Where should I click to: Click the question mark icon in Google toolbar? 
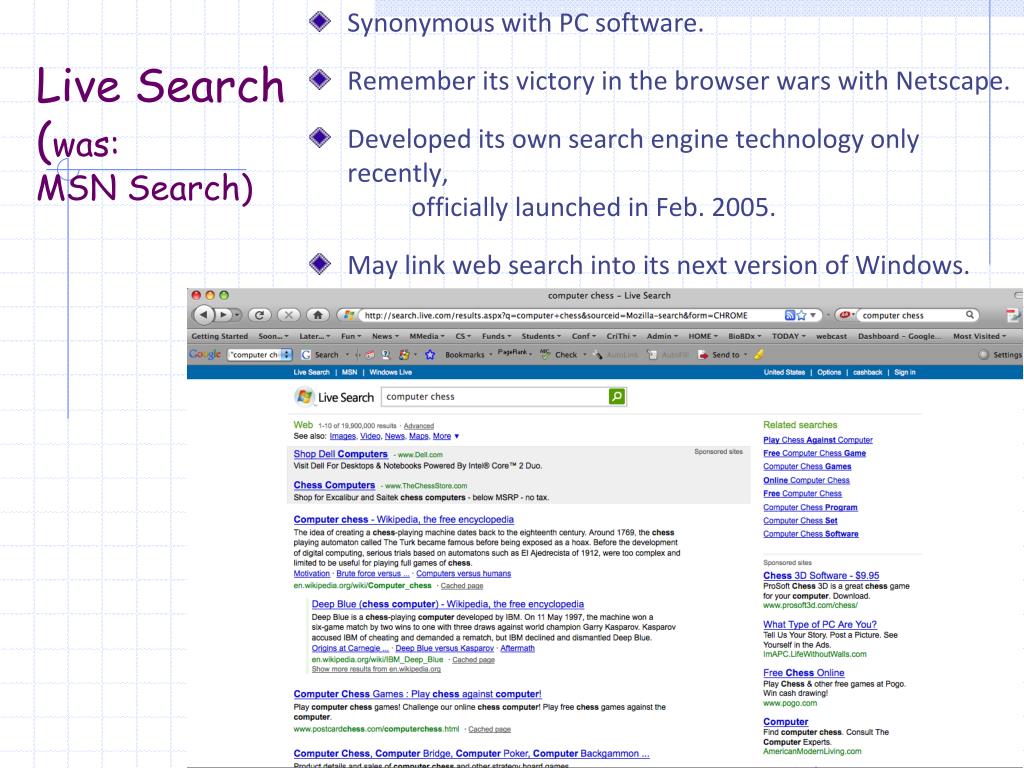386,355
